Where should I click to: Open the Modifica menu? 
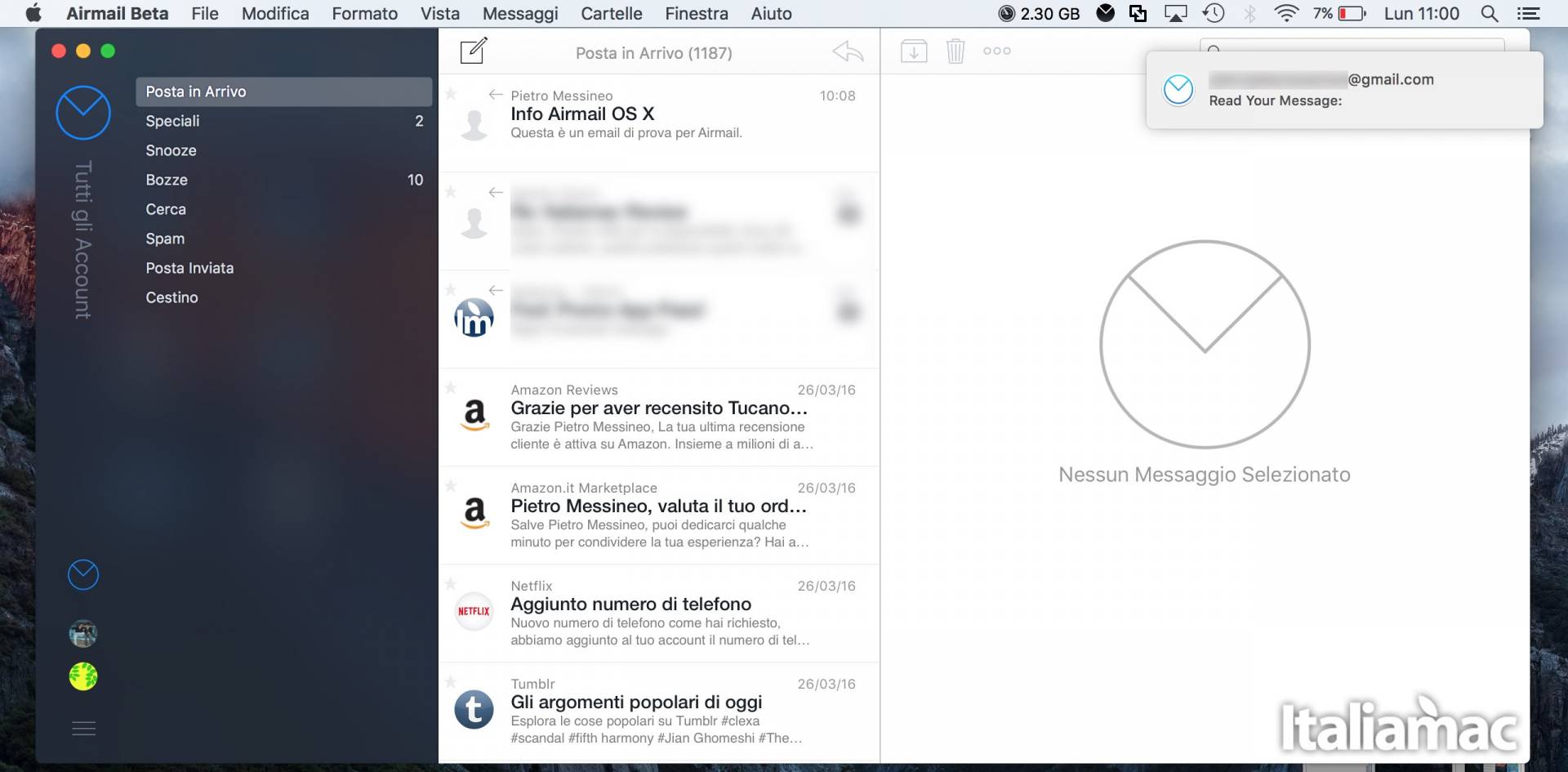coord(275,13)
